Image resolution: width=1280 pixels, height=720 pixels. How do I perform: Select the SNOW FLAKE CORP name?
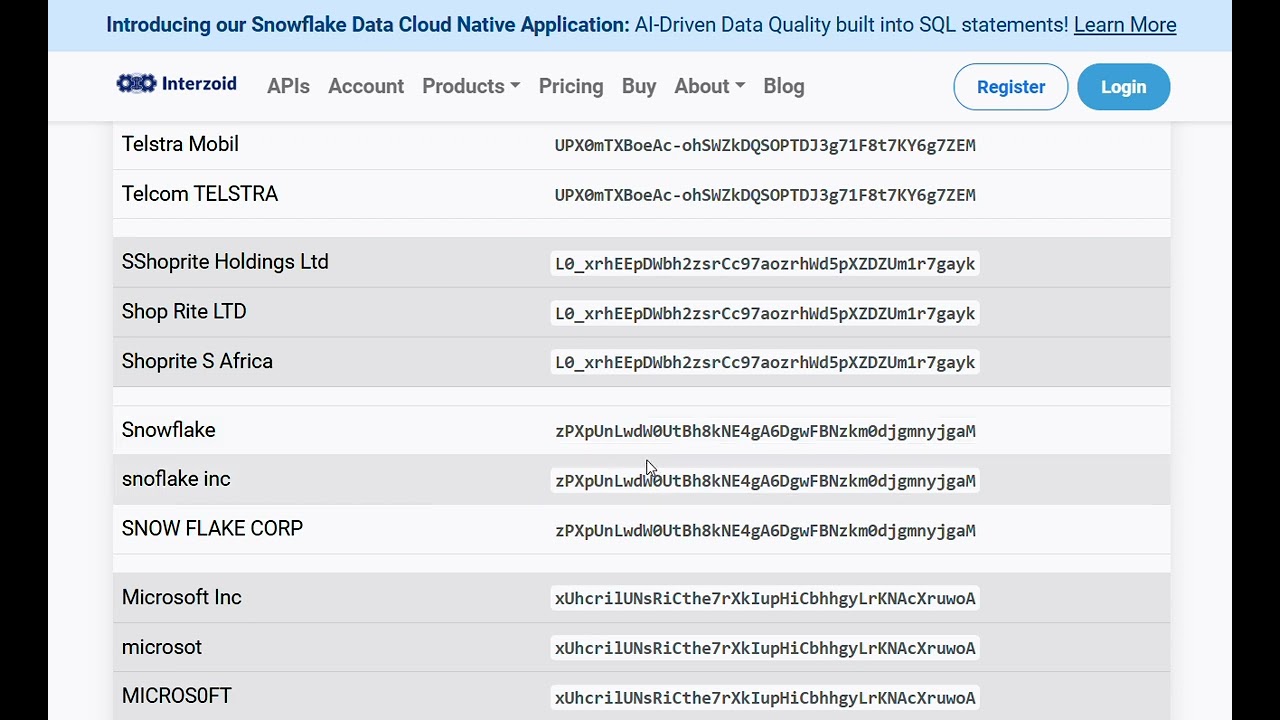[212, 528]
